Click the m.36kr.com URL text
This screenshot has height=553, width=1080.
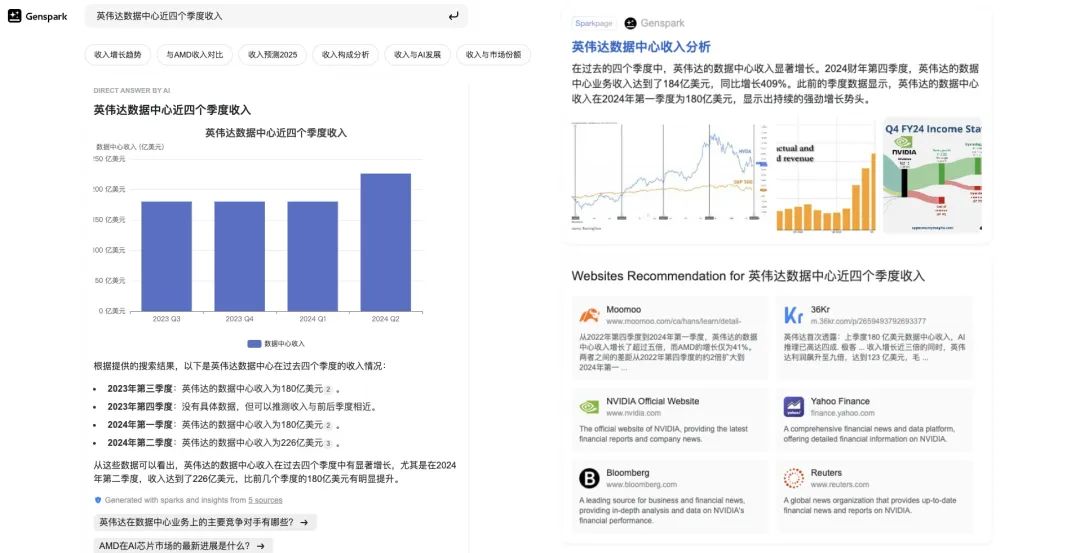pos(868,322)
